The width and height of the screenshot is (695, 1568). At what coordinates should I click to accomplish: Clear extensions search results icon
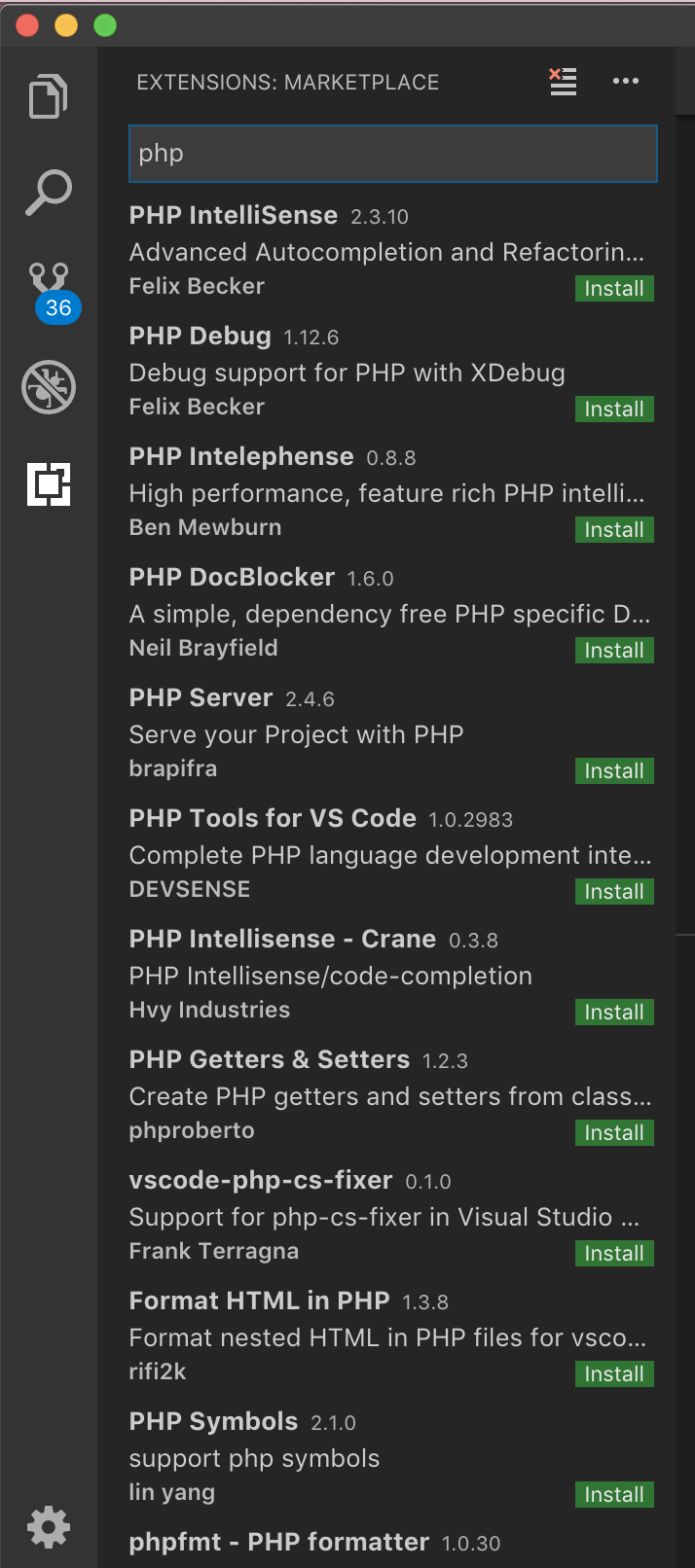[x=563, y=82]
